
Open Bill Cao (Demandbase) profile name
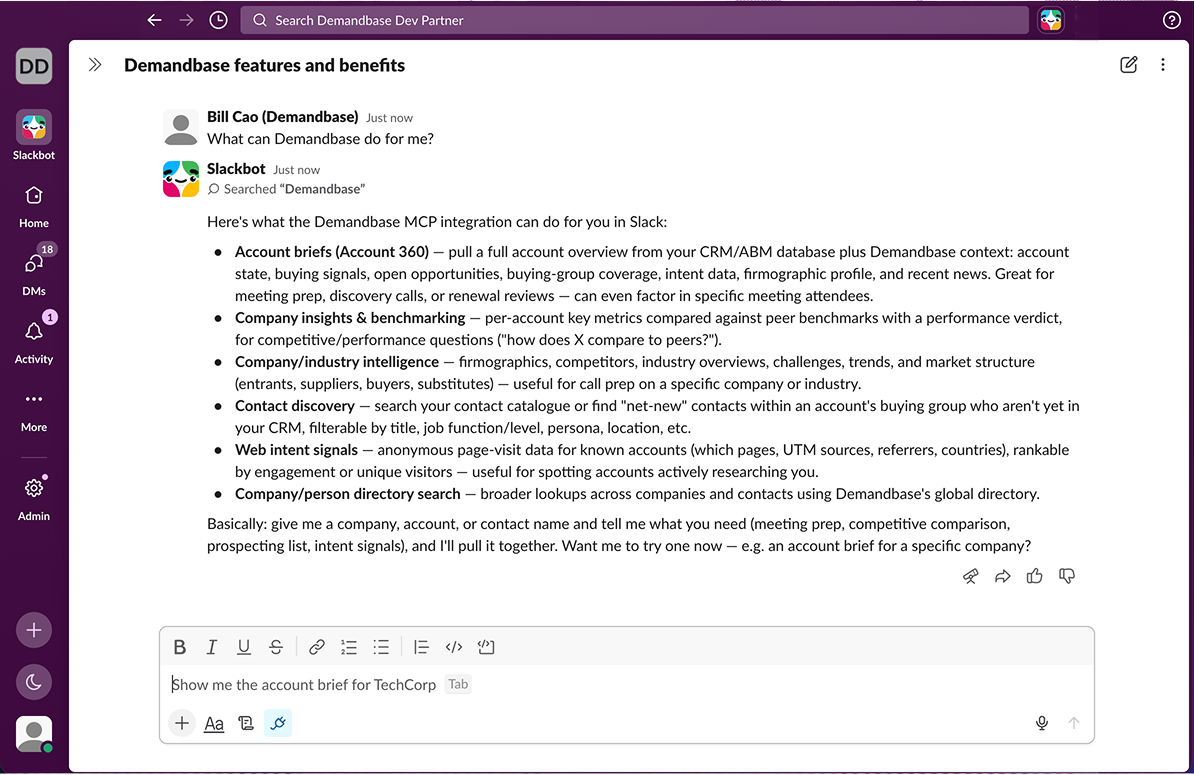pos(283,116)
